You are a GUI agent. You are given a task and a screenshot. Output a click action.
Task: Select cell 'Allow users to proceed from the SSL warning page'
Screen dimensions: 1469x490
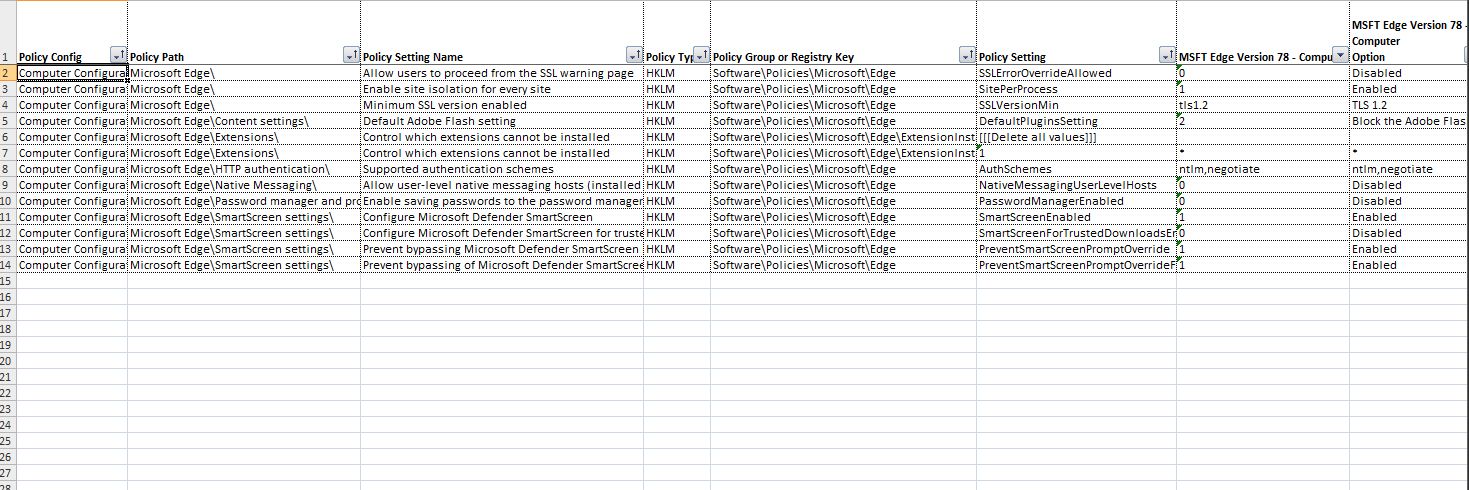coord(502,73)
